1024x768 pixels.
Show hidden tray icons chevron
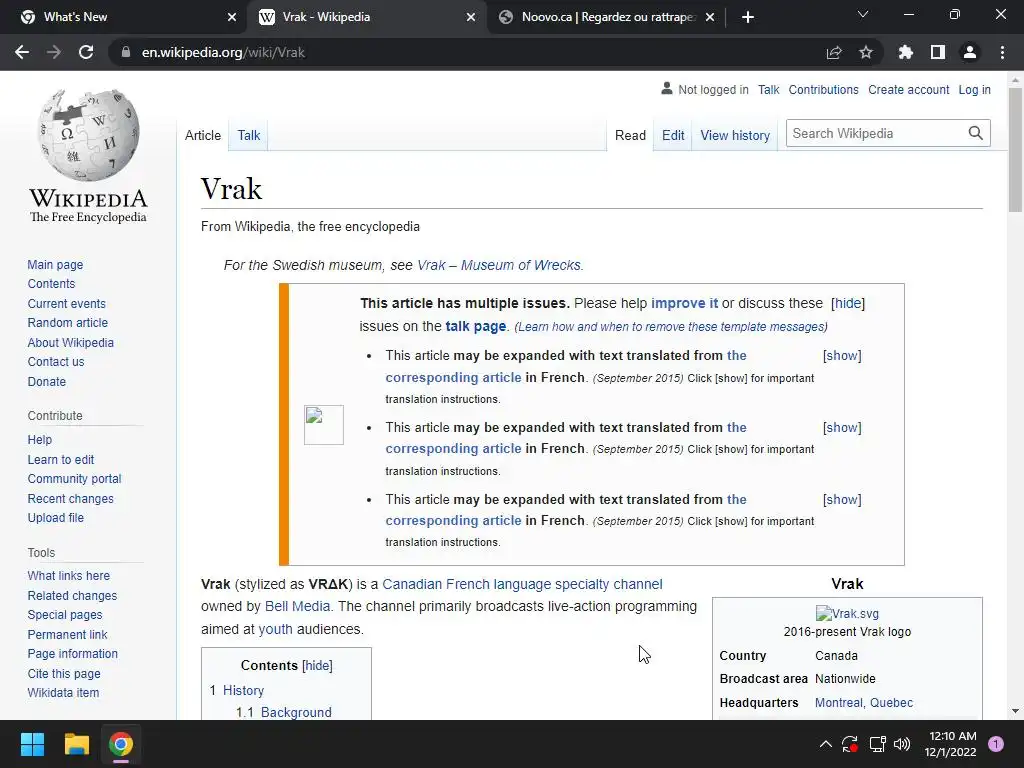[x=825, y=744]
